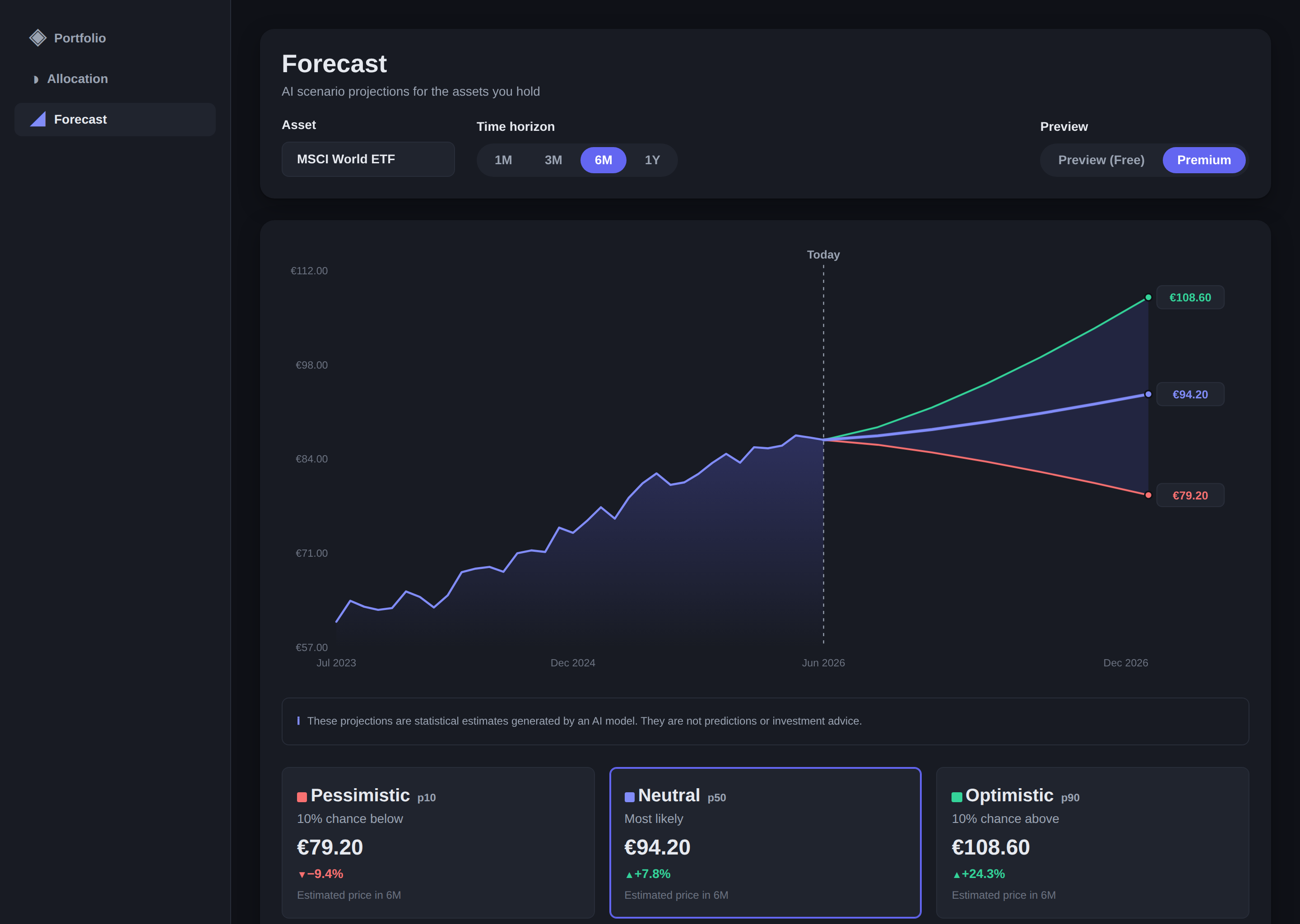Click the purple Neutral color swatch

629,797
